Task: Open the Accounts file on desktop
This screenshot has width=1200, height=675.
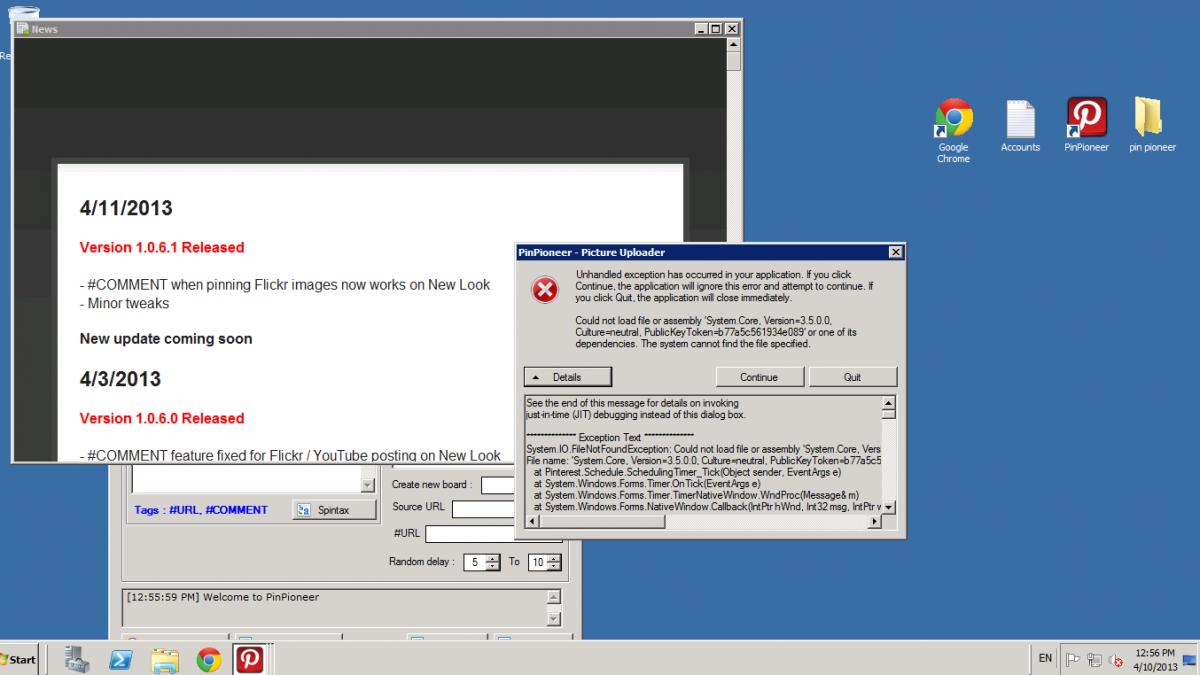Action: [1020, 126]
